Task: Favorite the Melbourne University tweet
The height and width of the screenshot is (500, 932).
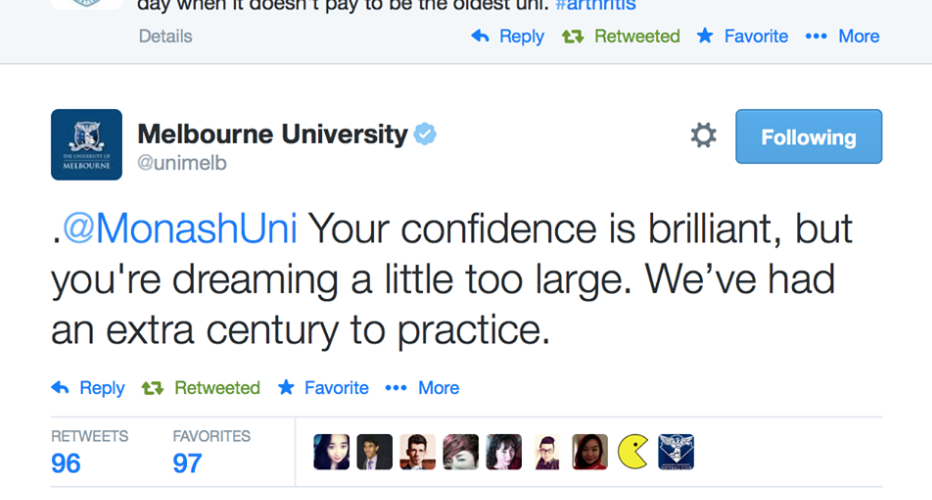Action: 323,388
